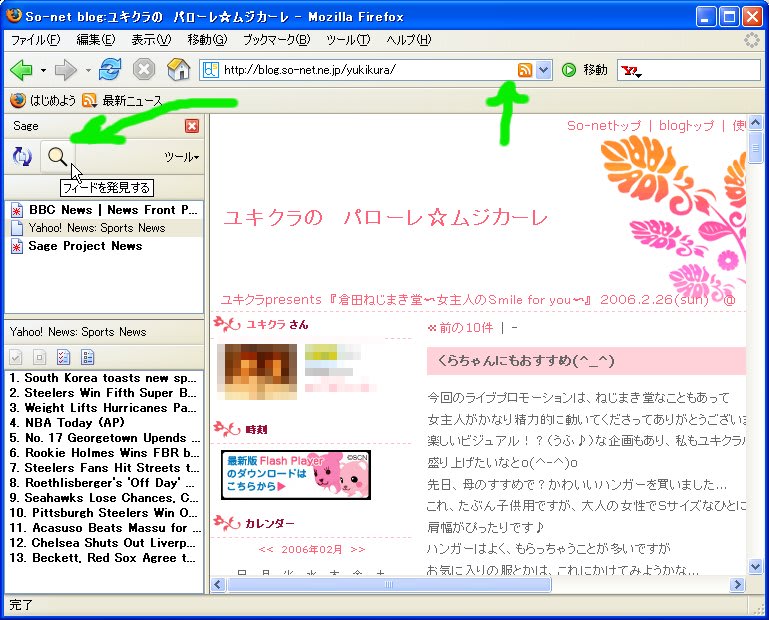Open the ファイル(F) menu
The height and width of the screenshot is (620, 769).
pos(35,40)
